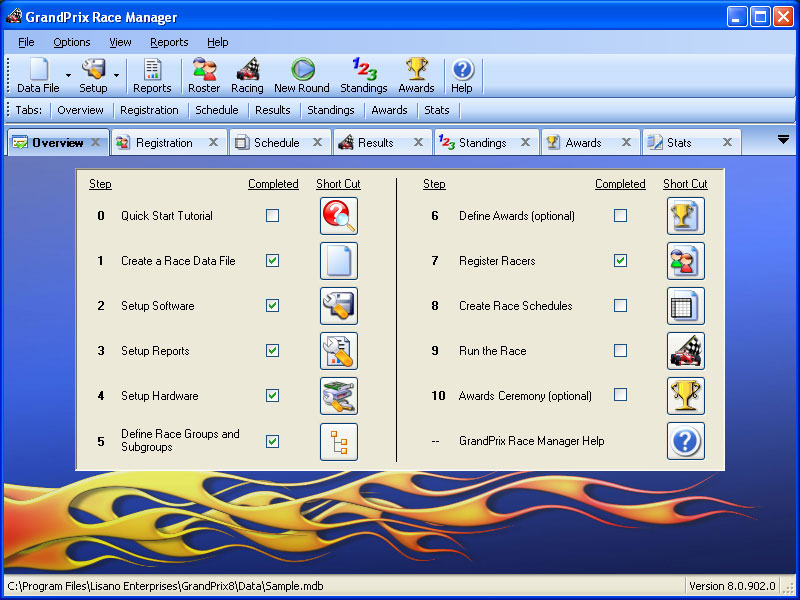Screen dimensions: 800x600
Task: Open the Awards Ceremony shortcut icon
Action: coord(686,395)
